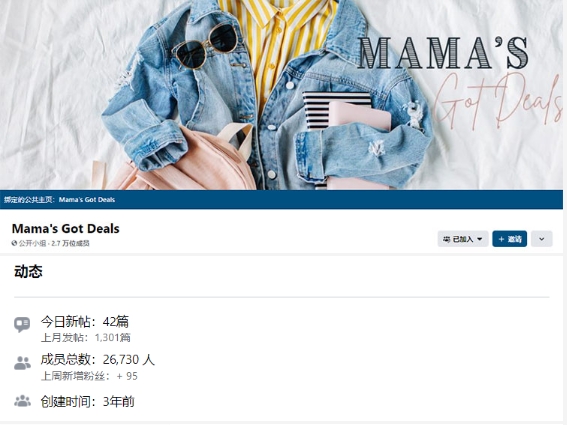This screenshot has width=567, height=425.
Task: Expand the chevron-down more options button
Action: click(x=541, y=239)
